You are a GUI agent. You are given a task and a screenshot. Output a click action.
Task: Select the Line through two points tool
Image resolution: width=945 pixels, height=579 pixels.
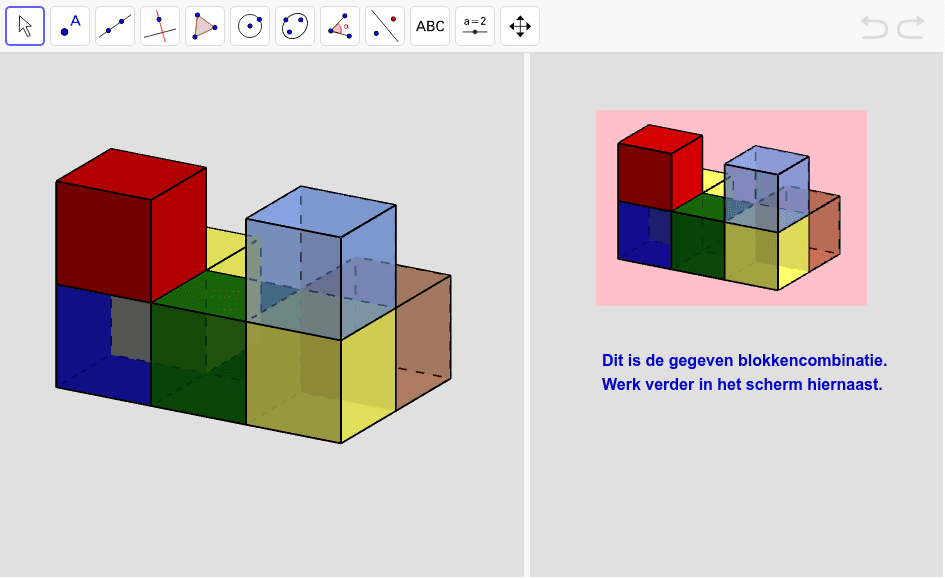tap(115, 26)
